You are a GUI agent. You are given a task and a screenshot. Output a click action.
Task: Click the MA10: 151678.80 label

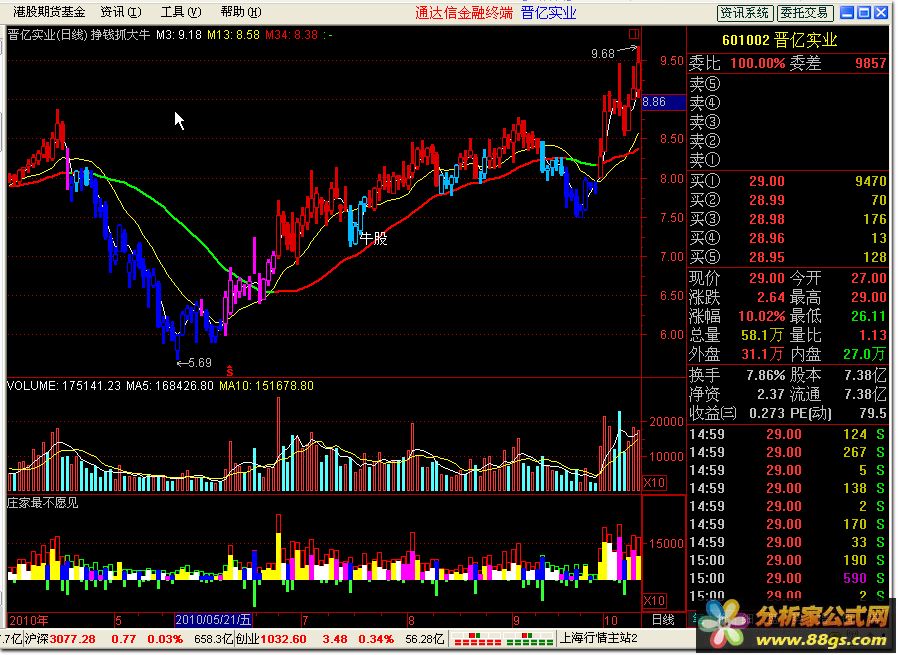pos(266,386)
